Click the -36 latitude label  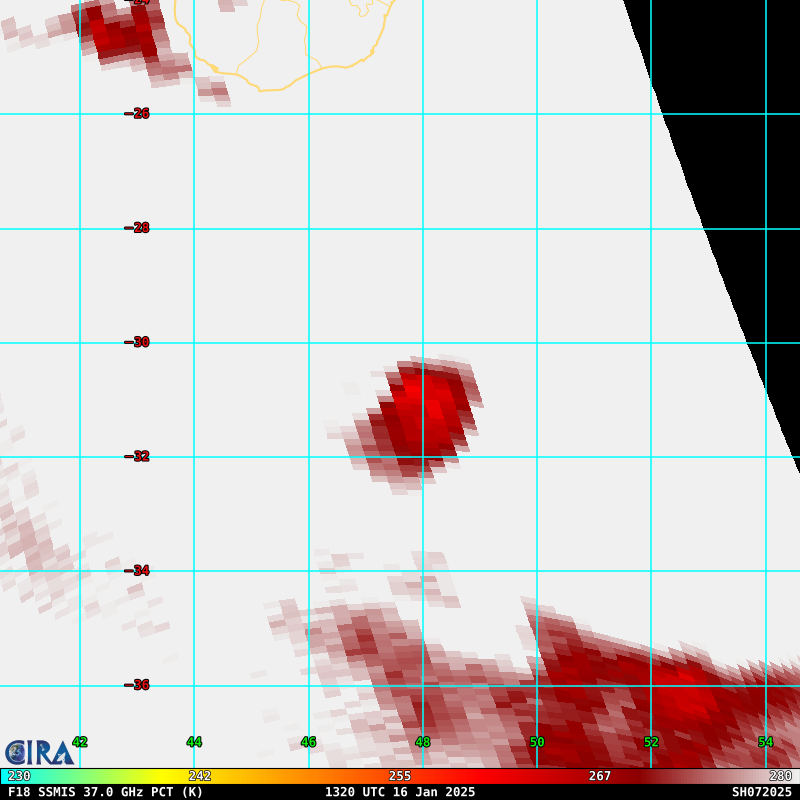click(137, 685)
